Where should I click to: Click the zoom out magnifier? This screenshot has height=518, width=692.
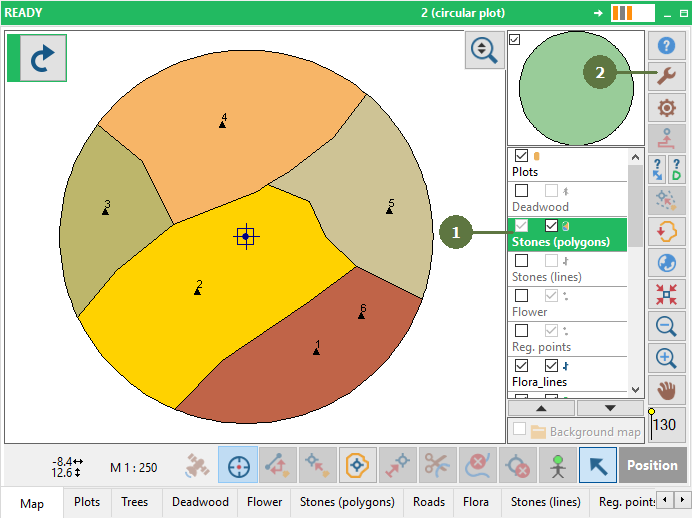(x=667, y=326)
